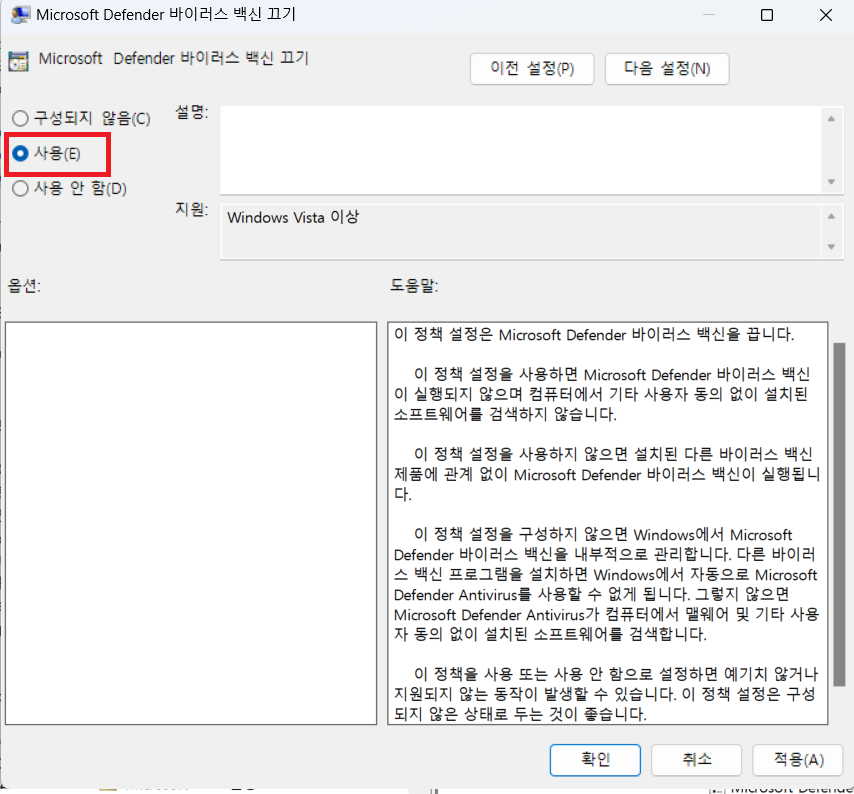
Task: Select the 사용(E) radio button
Action: tap(20, 154)
